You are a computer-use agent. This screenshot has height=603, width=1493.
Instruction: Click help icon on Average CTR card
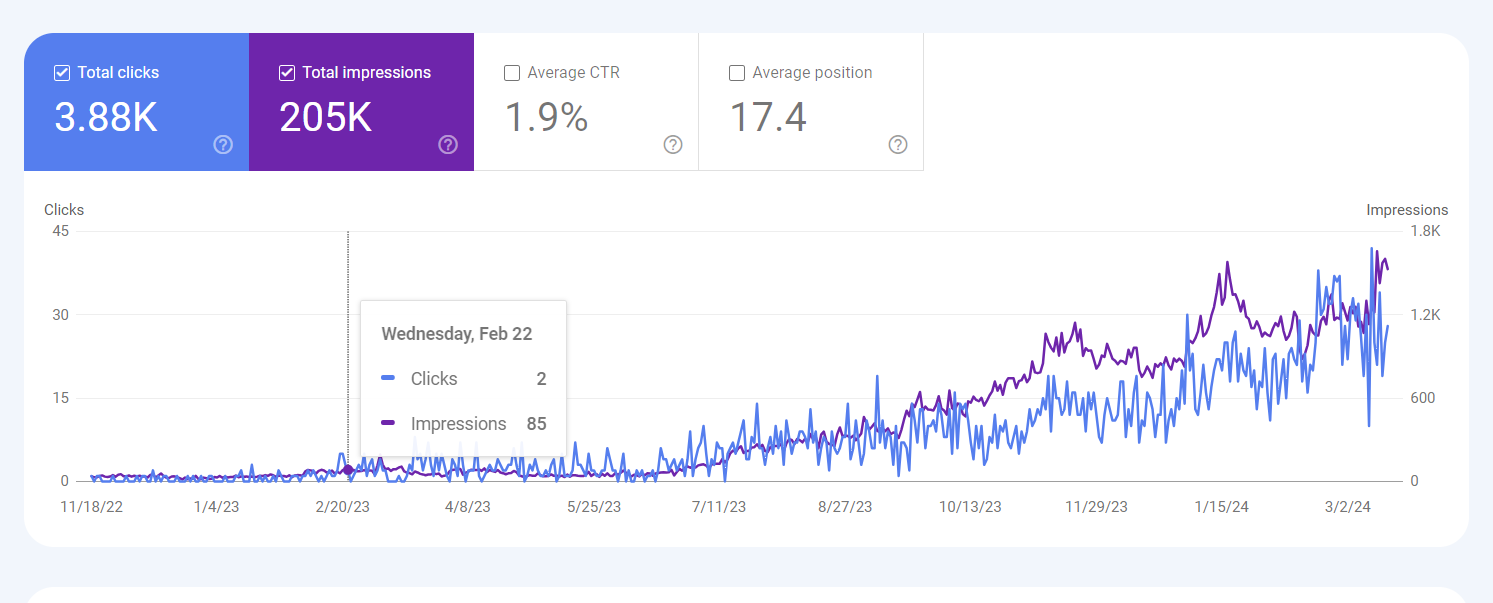673,145
